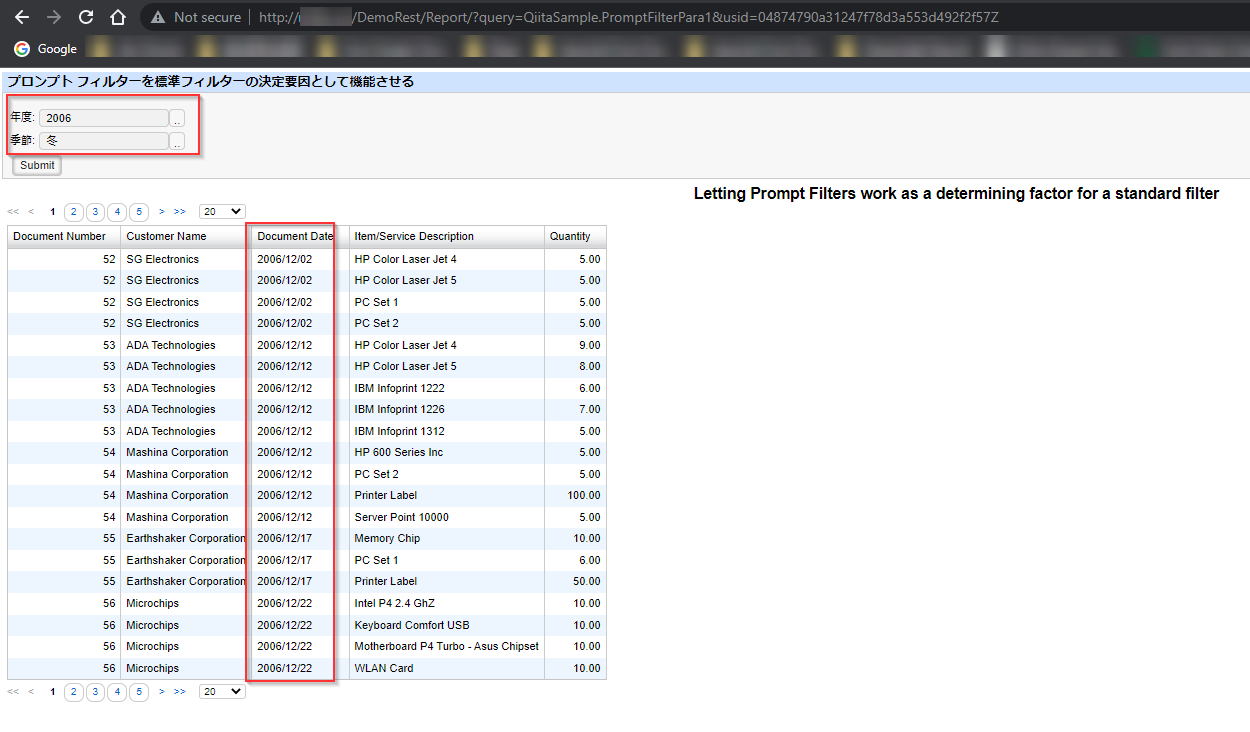Go to next page in bottom pager
The width and height of the screenshot is (1250, 732).
[162, 691]
